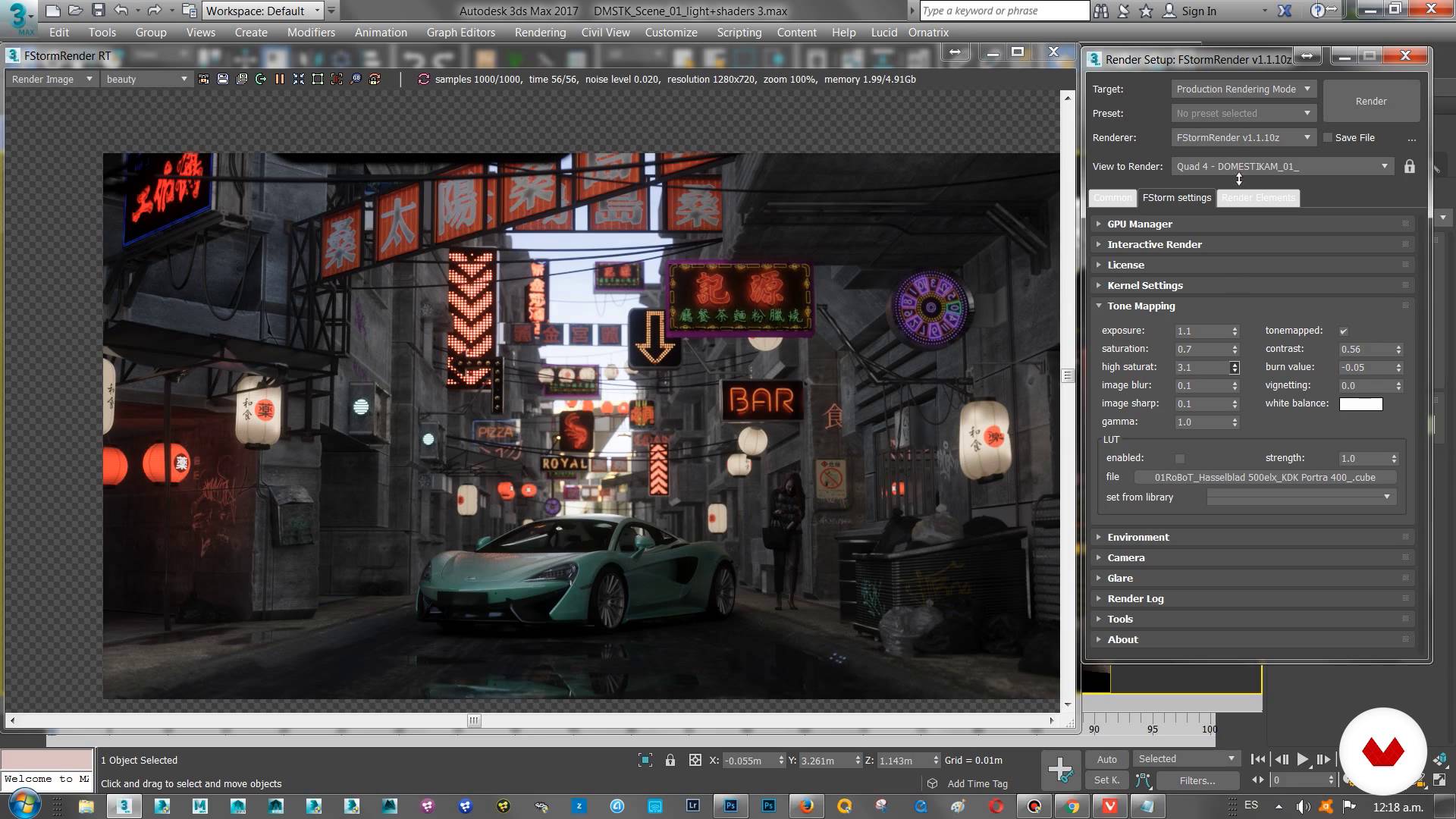Click Add Time Tag
The width and height of the screenshot is (1456, 819).
click(x=977, y=783)
